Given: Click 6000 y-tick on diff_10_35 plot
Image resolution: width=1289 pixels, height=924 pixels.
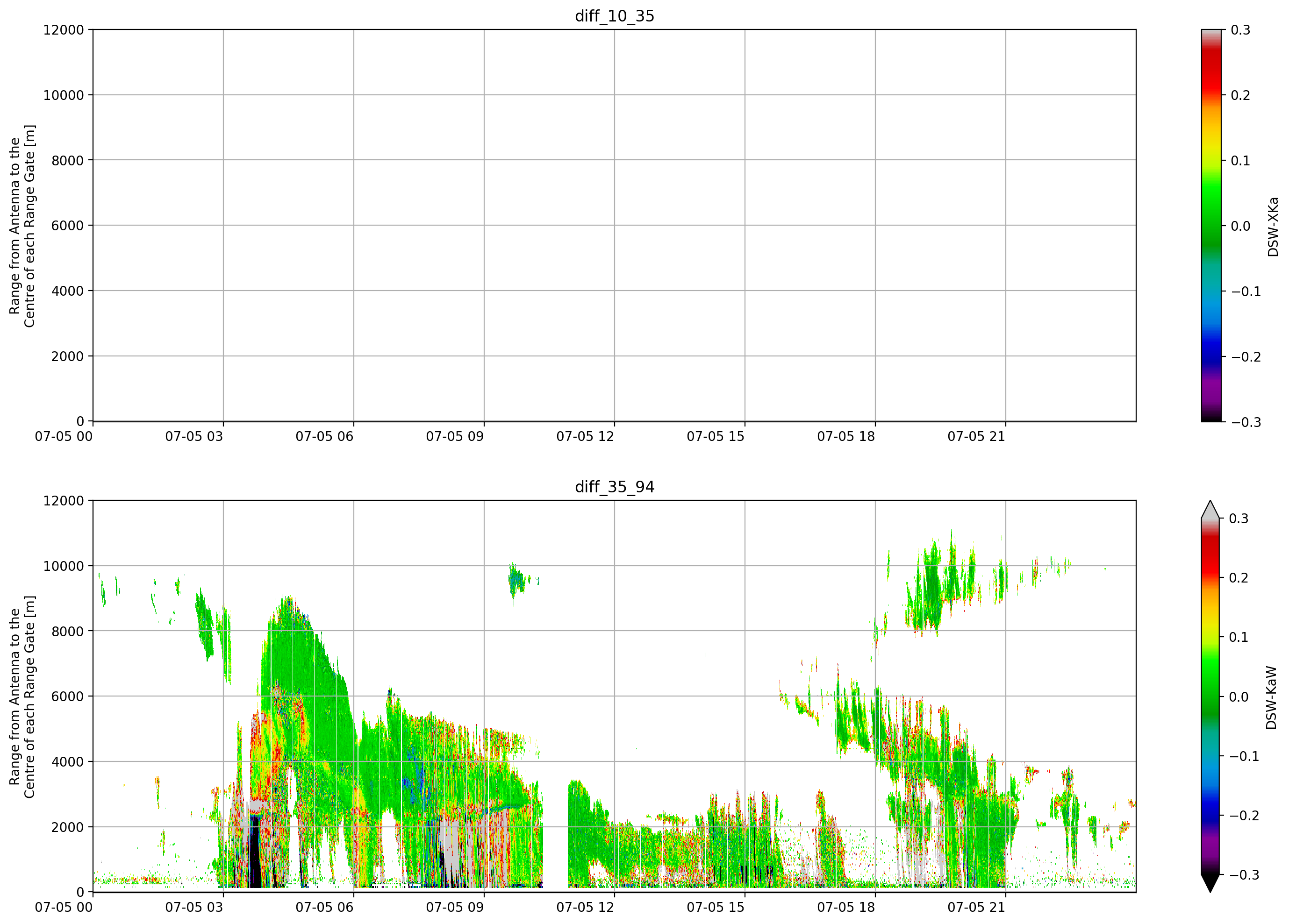Looking at the screenshot, I should pos(68,226).
